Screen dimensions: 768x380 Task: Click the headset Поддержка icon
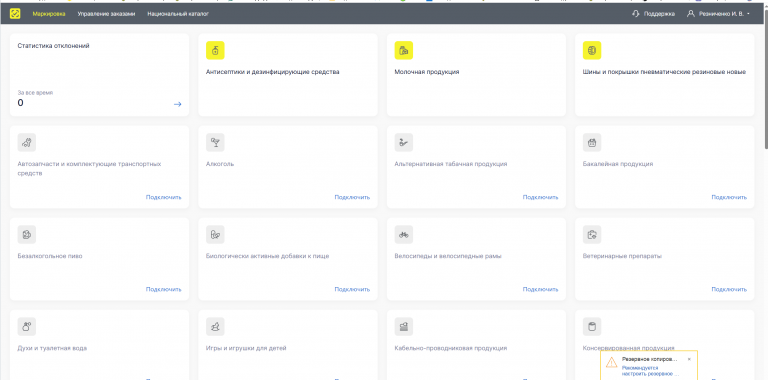tap(636, 14)
